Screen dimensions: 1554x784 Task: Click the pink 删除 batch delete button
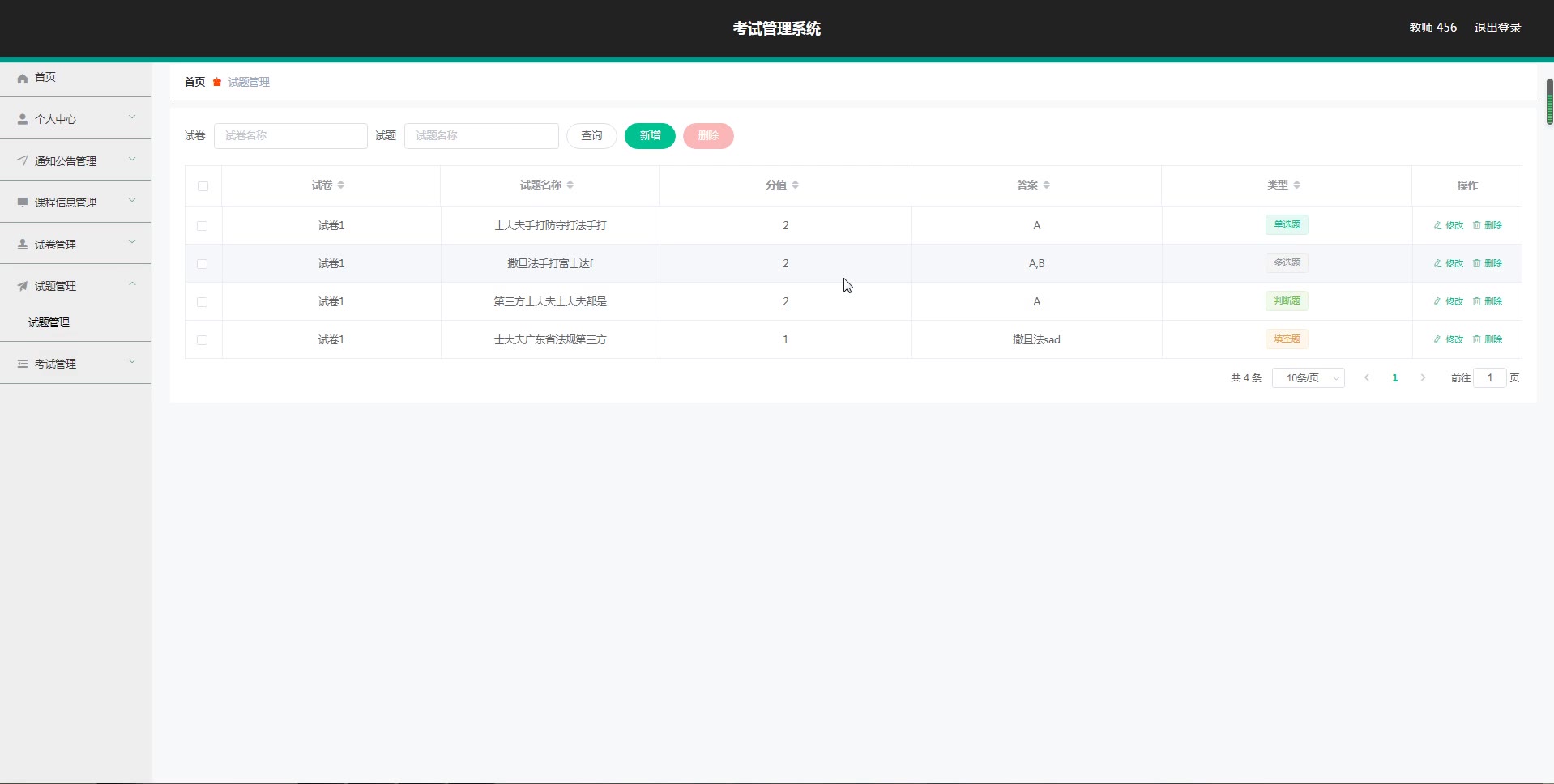[708, 136]
